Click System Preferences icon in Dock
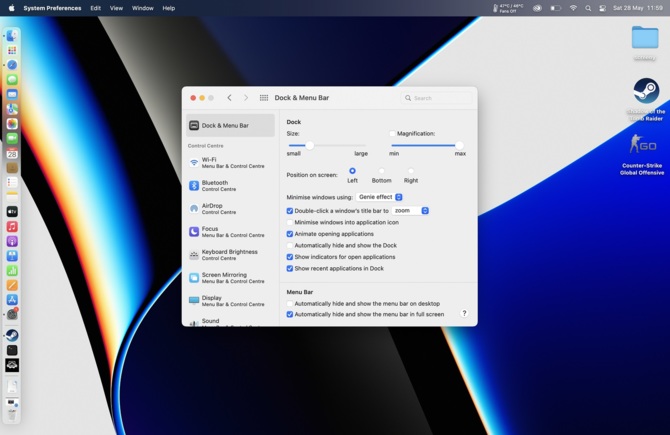Image resolution: width=670 pixels, height=435 pixels. pos(12,314)
